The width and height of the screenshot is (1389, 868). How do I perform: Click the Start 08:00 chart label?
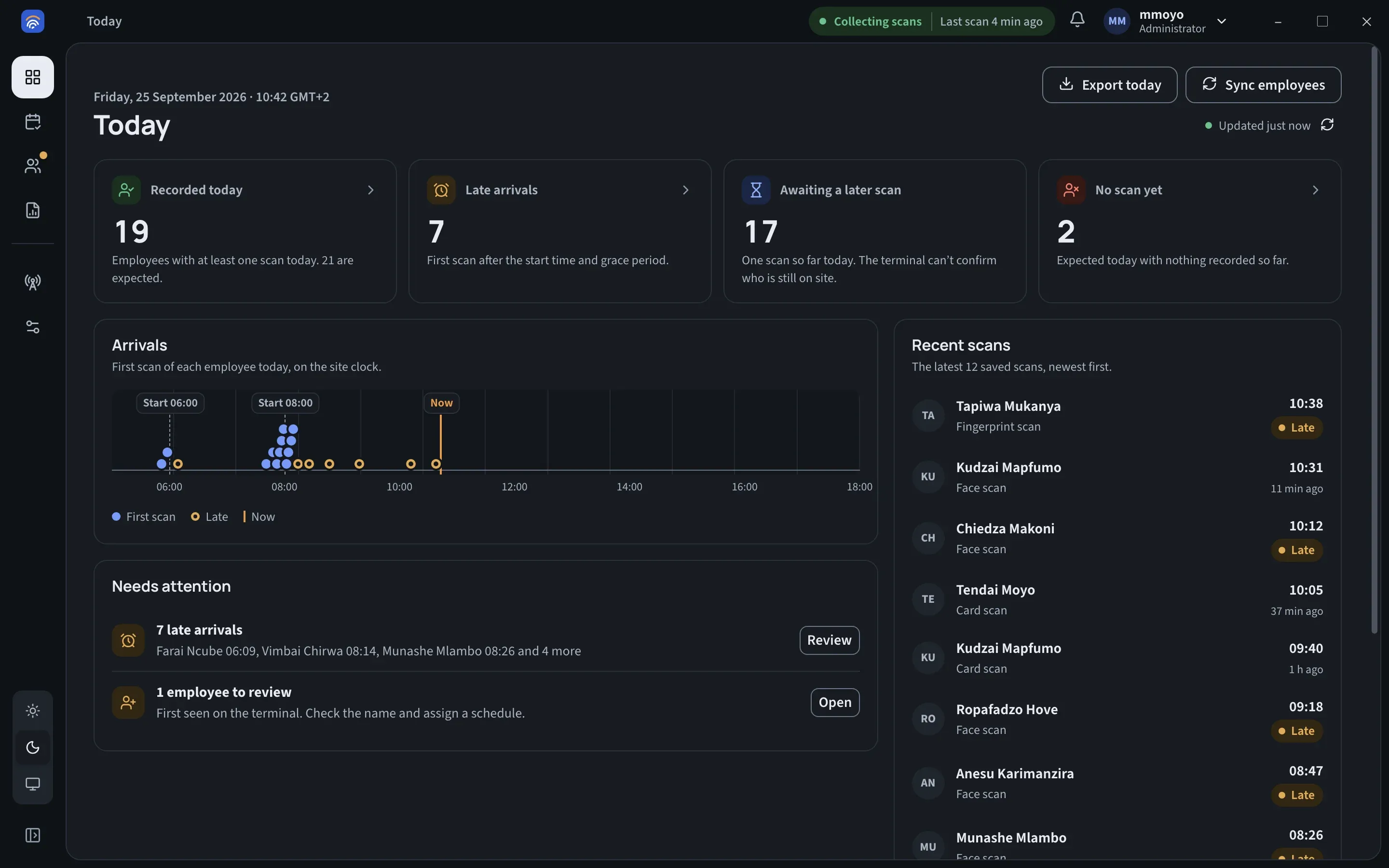[285, 403]
